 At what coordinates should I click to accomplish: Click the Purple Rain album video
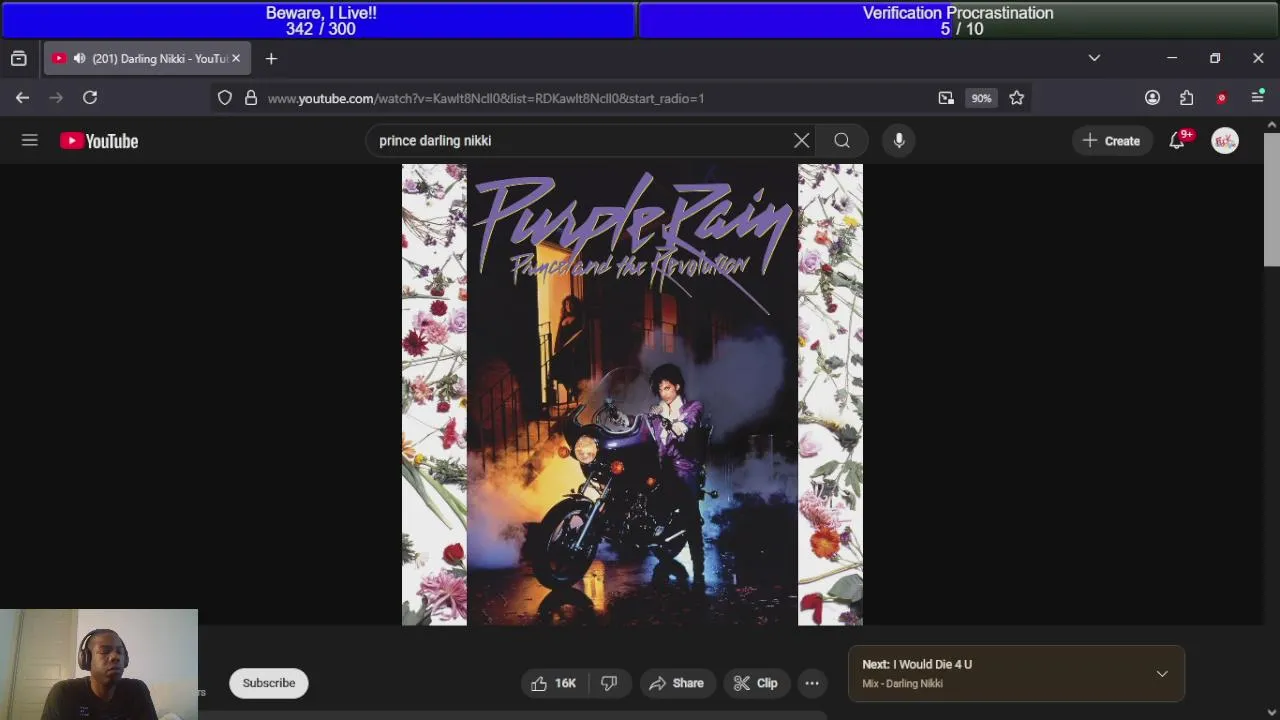pos(632,395)
